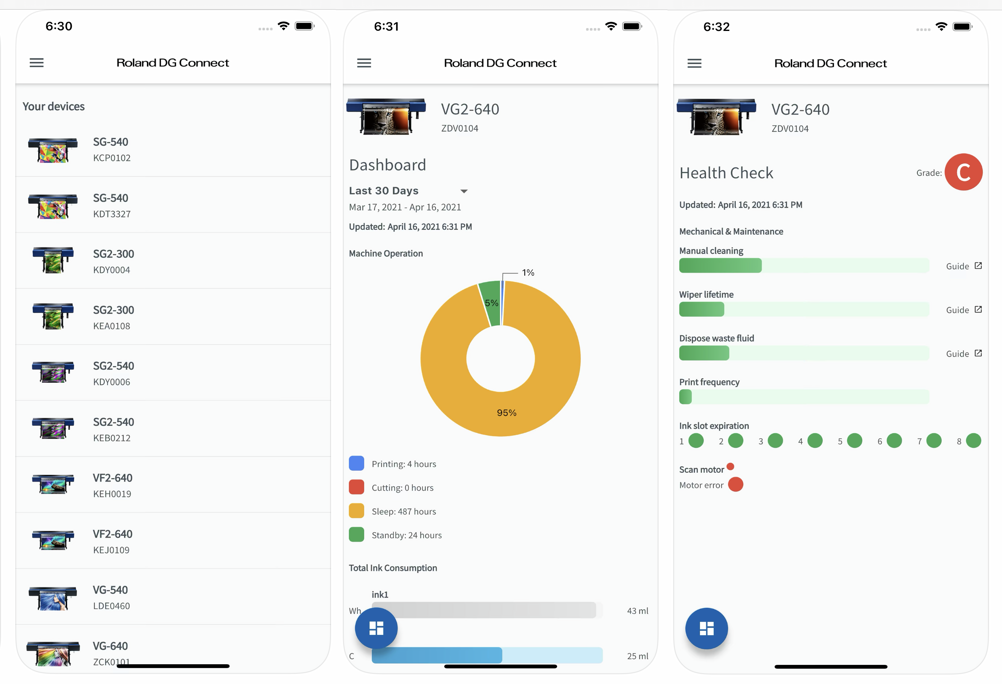The height and width of the screenshot is (684, 1002).
Task: Click the 'Mechanical & Maintenance' heading
Action: (731, 231)
